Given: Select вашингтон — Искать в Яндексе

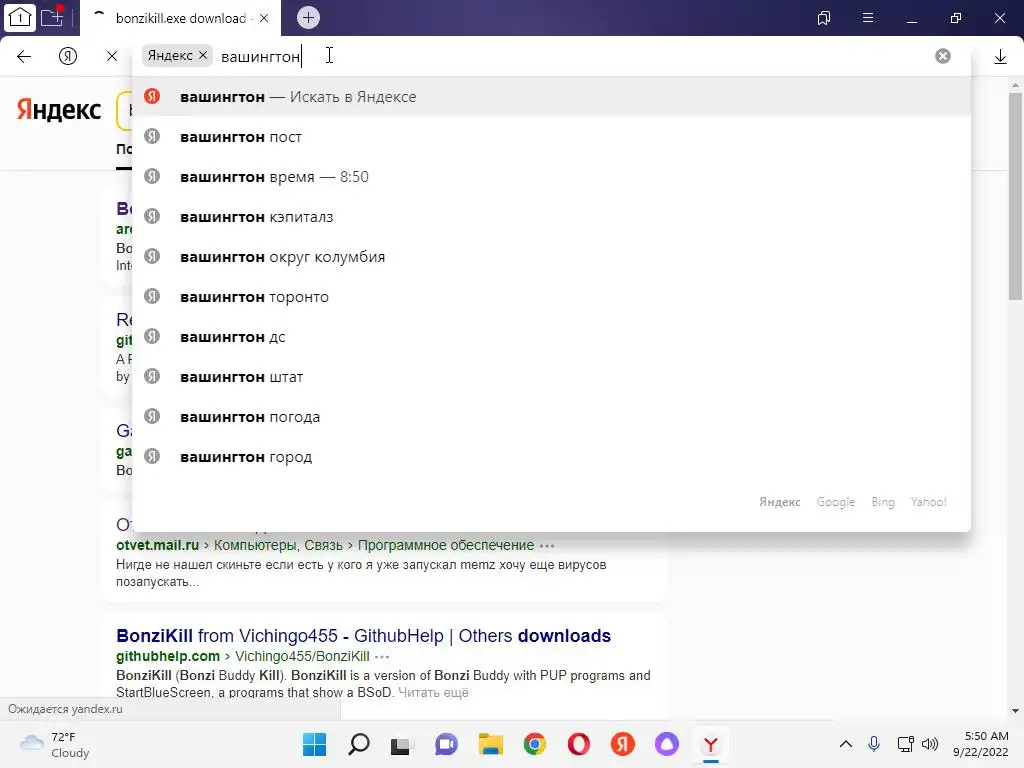Looking at the screenshot, I should point(551,97).
